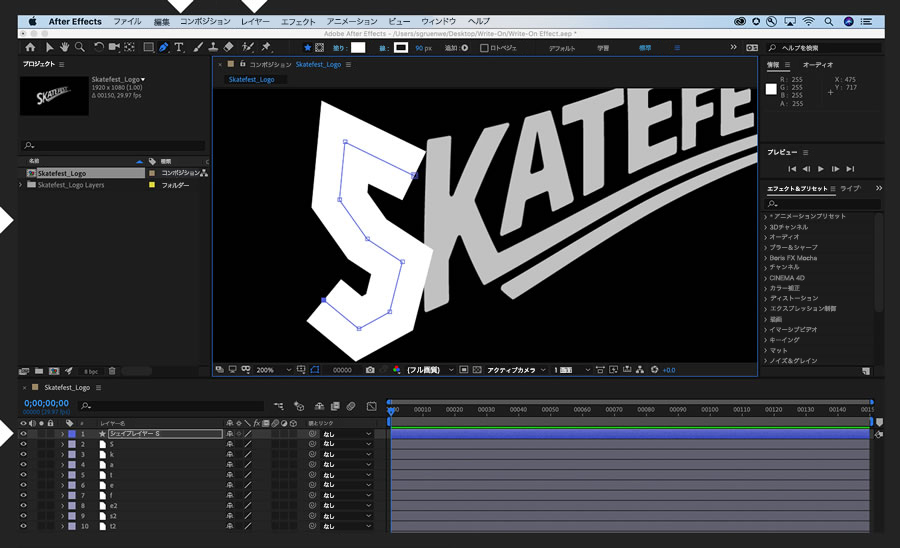Hide layer 1 シェイプレイヤー S with eye icon
The image size is (900, 548).
click(x=24, y=435)
